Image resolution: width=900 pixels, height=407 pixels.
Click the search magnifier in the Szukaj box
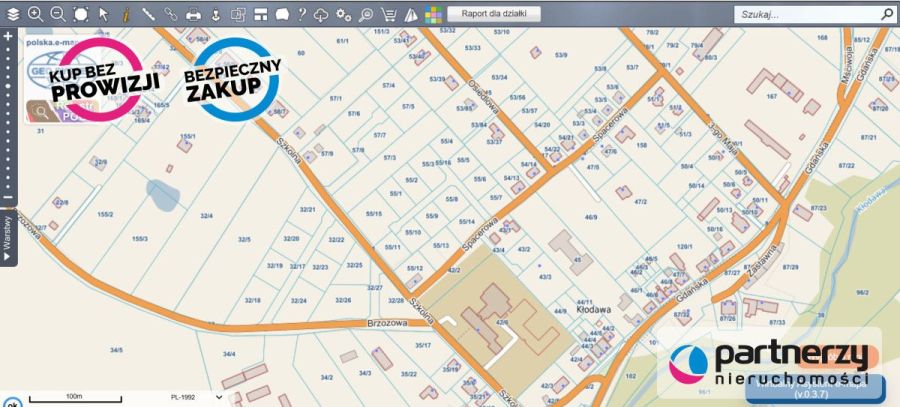click(887, 15)
